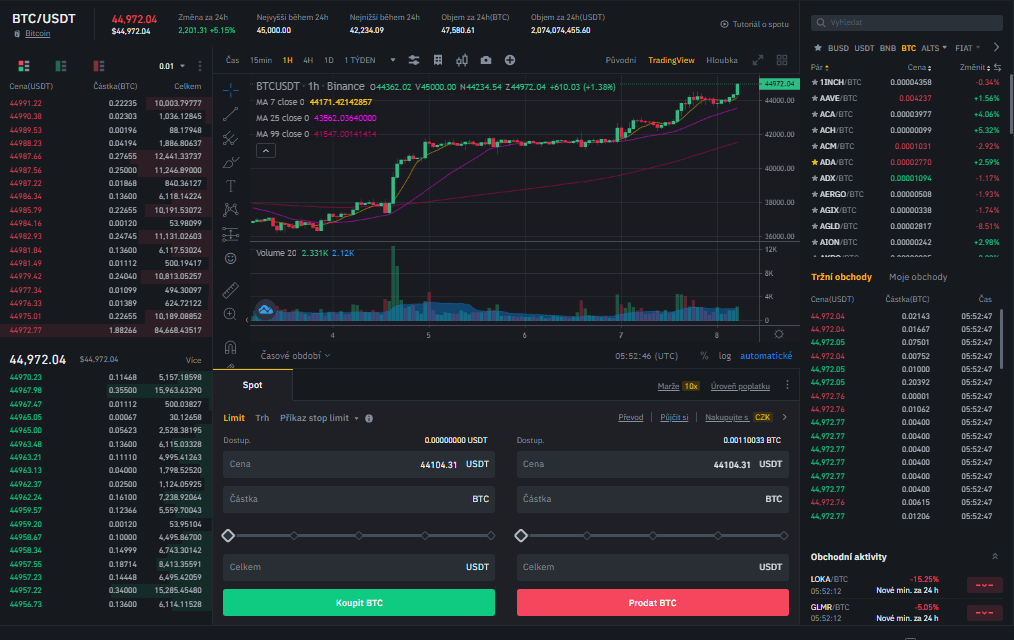
Task: Open ALTS markets dropdown
Action: point(934,48)
